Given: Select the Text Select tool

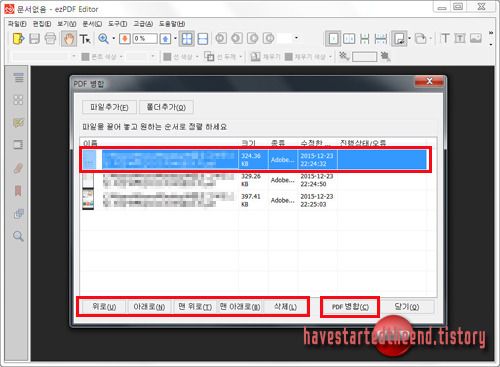Looking at the screenshot, I should click(85, 39).
